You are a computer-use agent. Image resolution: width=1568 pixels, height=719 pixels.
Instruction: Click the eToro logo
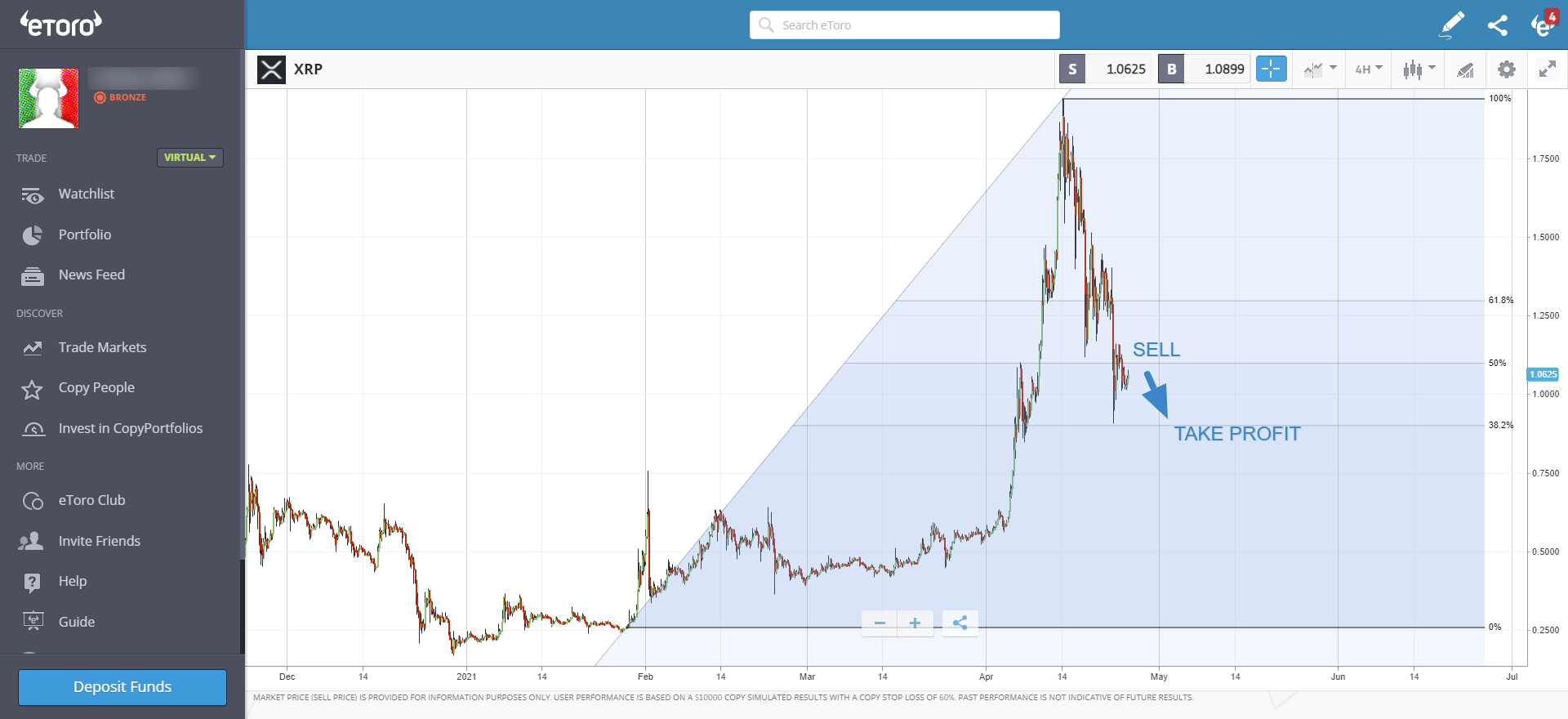[61, 24]
